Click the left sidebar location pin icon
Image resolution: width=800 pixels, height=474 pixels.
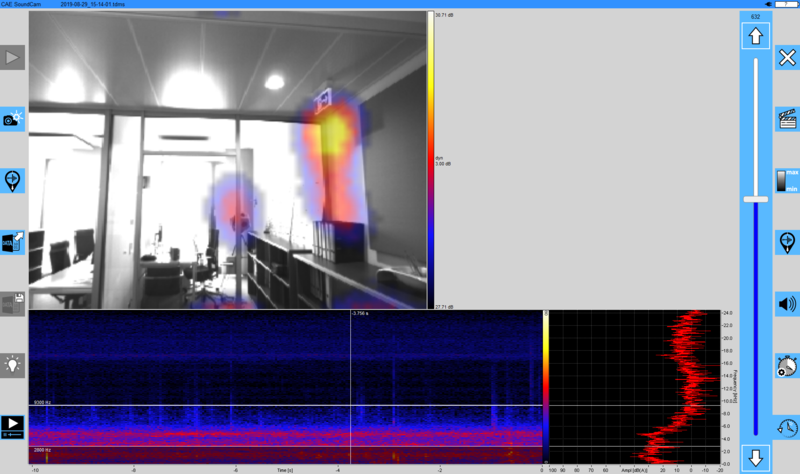pos(12,181)
